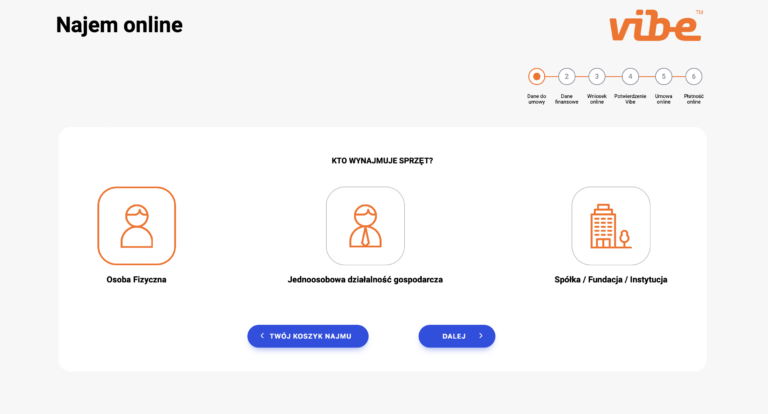Open step 3 circle in progress bar
Viewport: 768px width, 414px height.
pyautogui.click(x=597, y=76)
